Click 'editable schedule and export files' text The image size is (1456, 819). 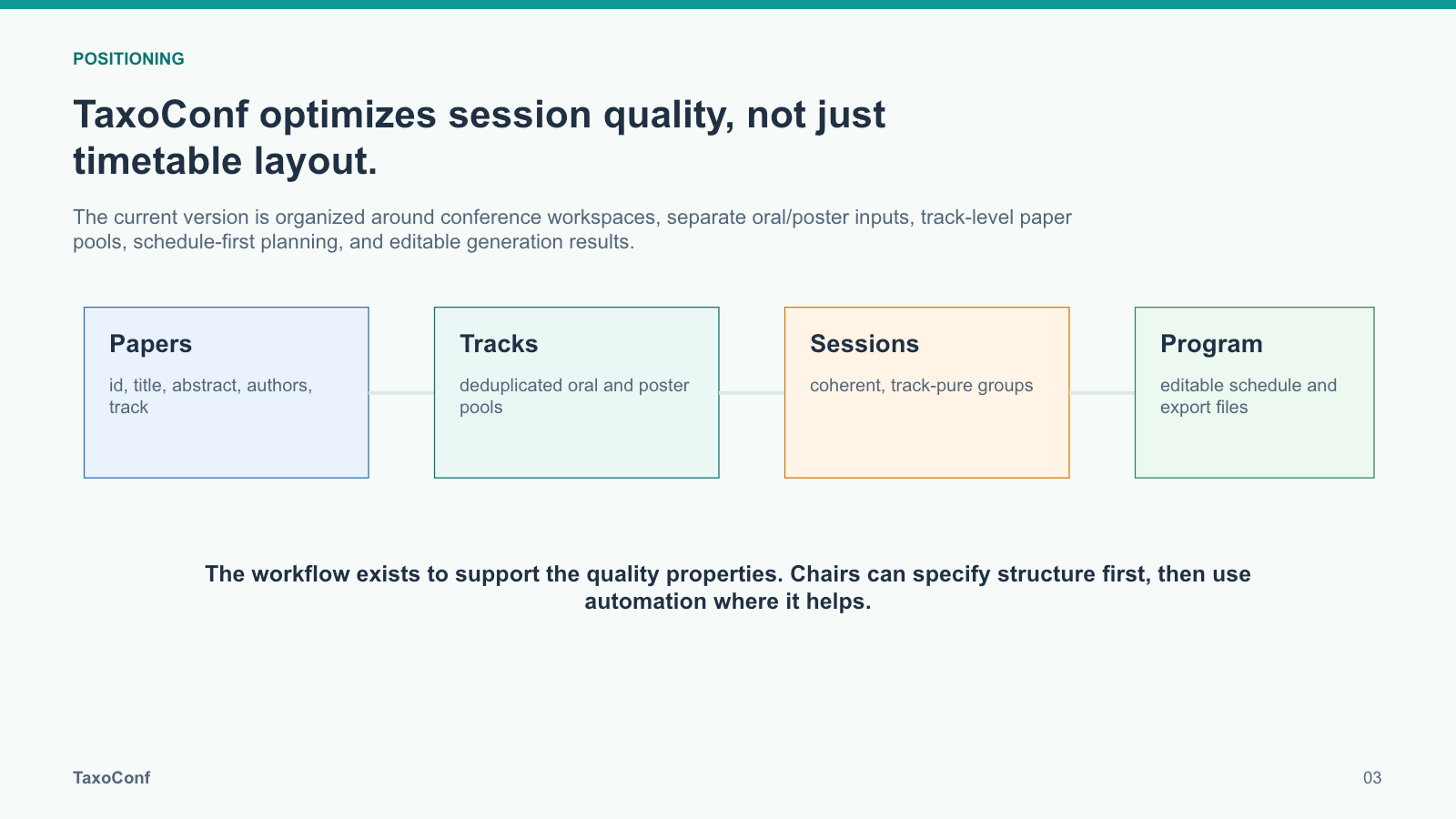pos(1249,396)
